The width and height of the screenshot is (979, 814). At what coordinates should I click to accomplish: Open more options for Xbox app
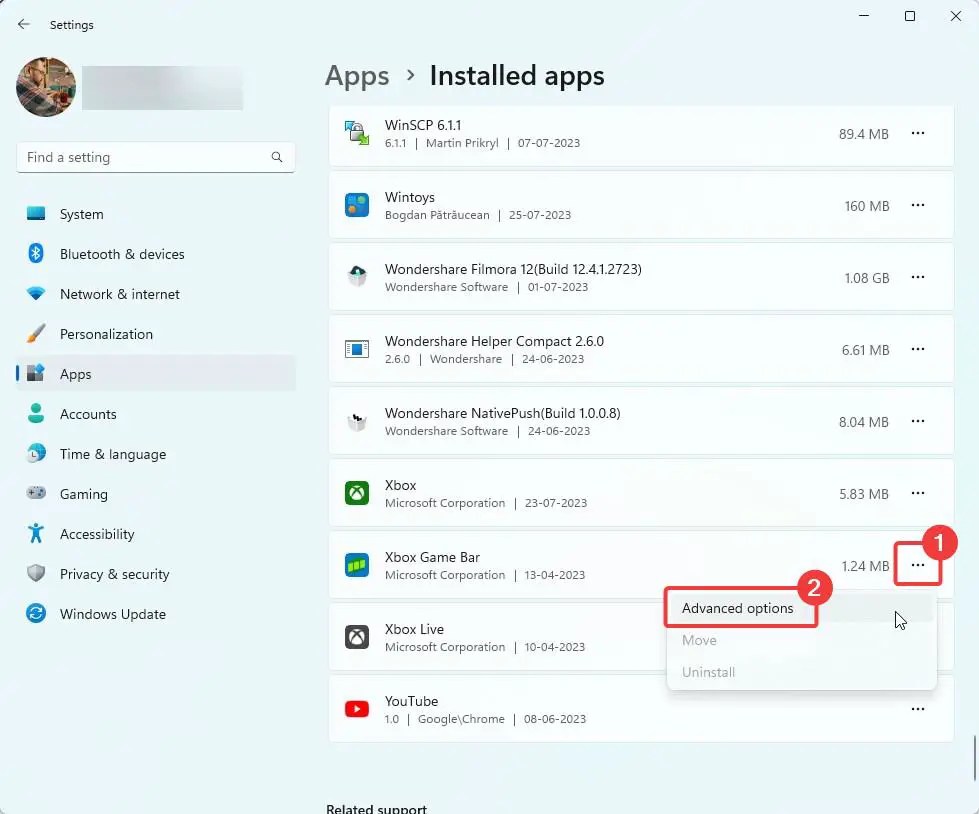(x=918, y=493)
